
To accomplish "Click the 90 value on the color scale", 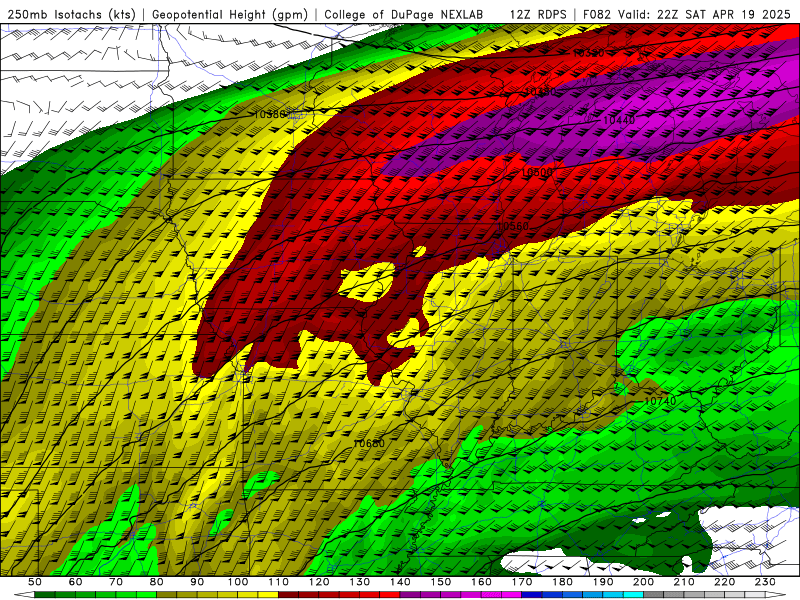I will (197, 582).
